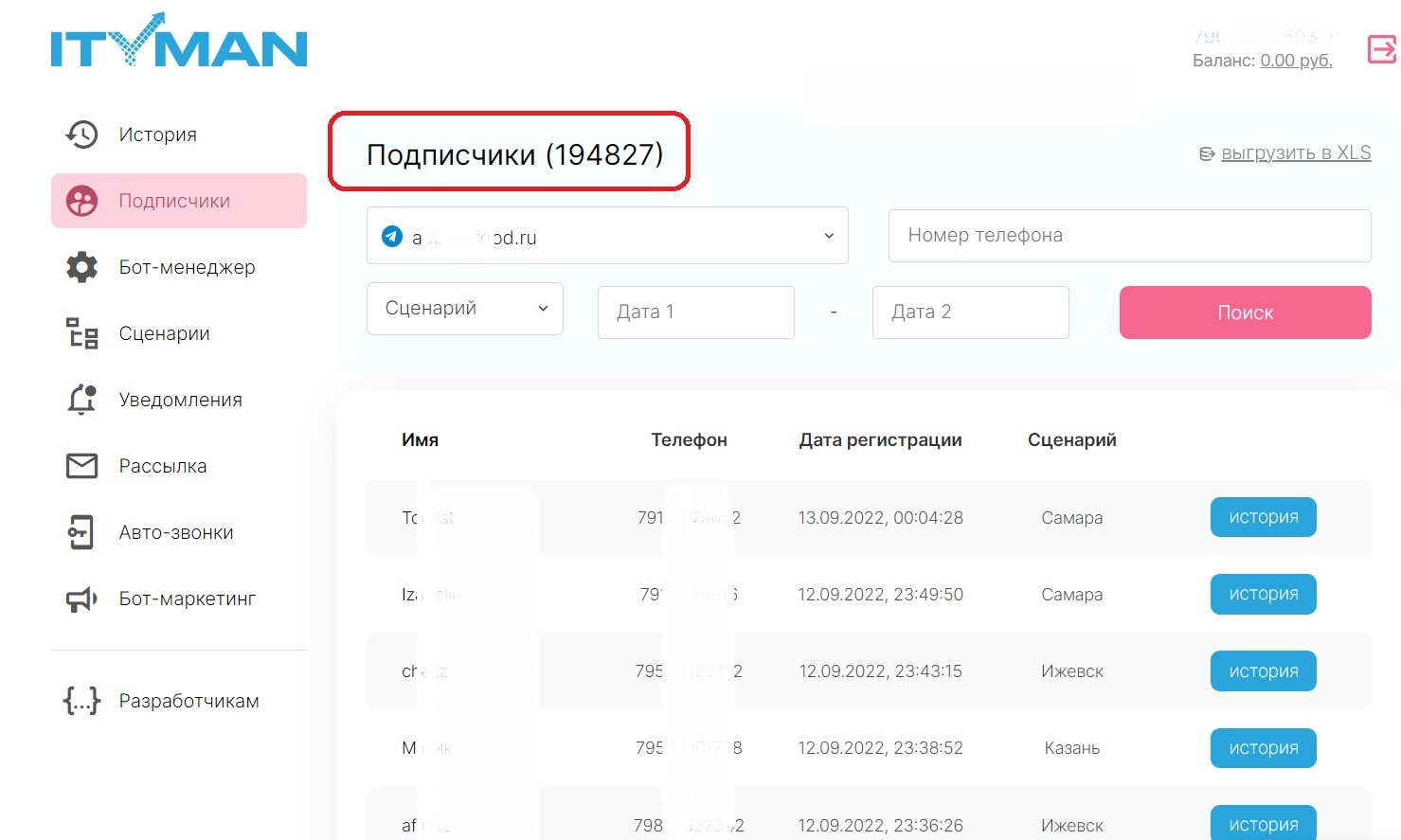Click the date 13.09.2022, 00:04:28 cell

[x=880, y=518]
